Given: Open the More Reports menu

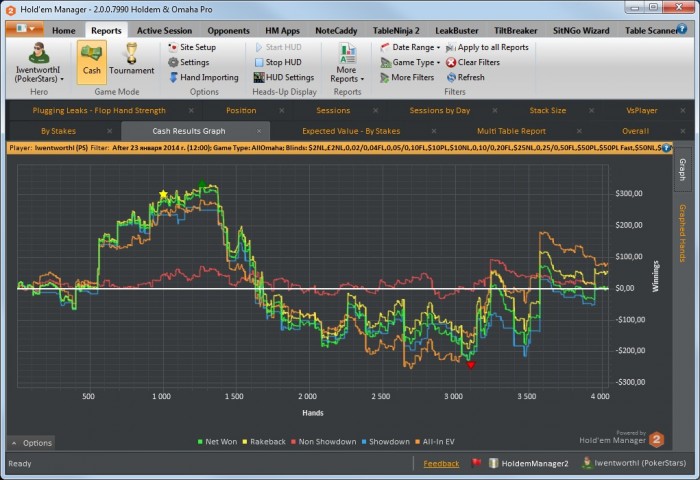Looking at the screenshot, I should (347, 63).
